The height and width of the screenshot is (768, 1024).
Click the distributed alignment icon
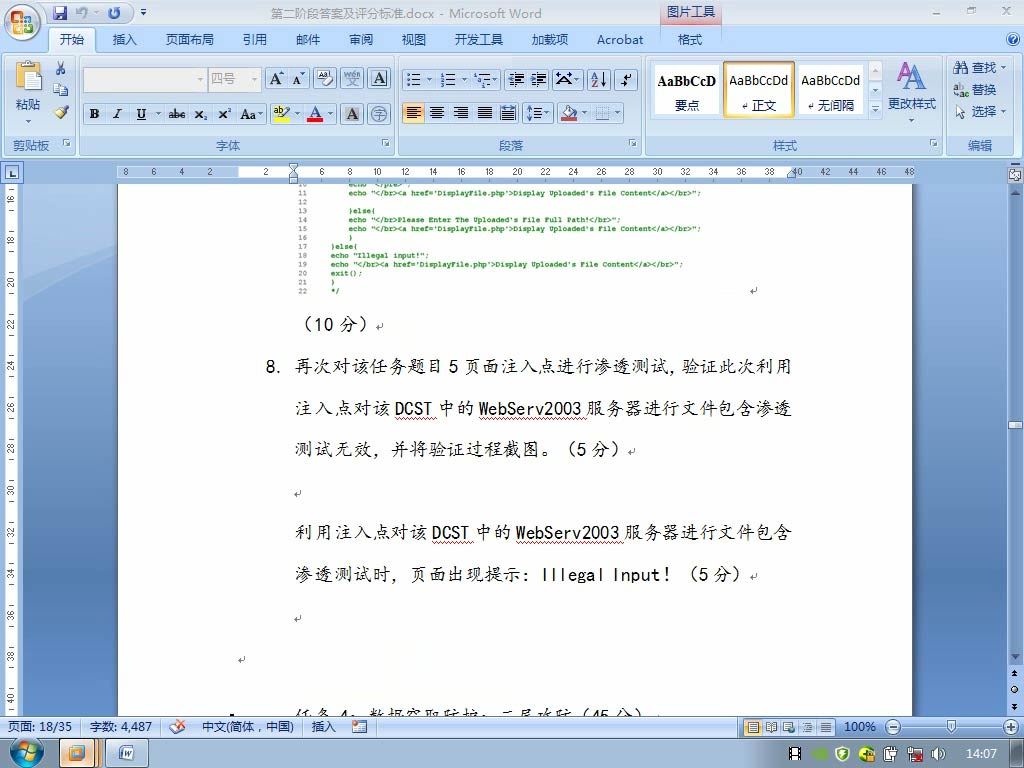point(508,113)
